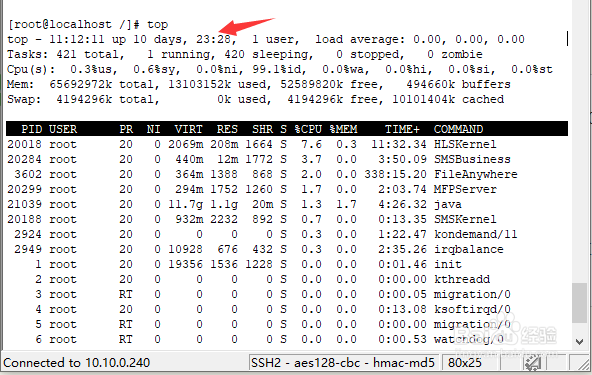Click the init process name

(447, 264)
